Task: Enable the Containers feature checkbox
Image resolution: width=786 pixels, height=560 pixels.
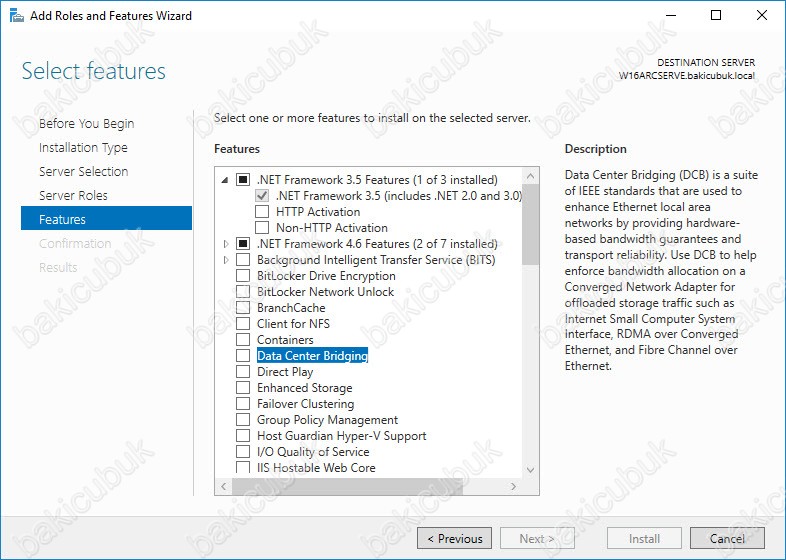Action: 243,340
